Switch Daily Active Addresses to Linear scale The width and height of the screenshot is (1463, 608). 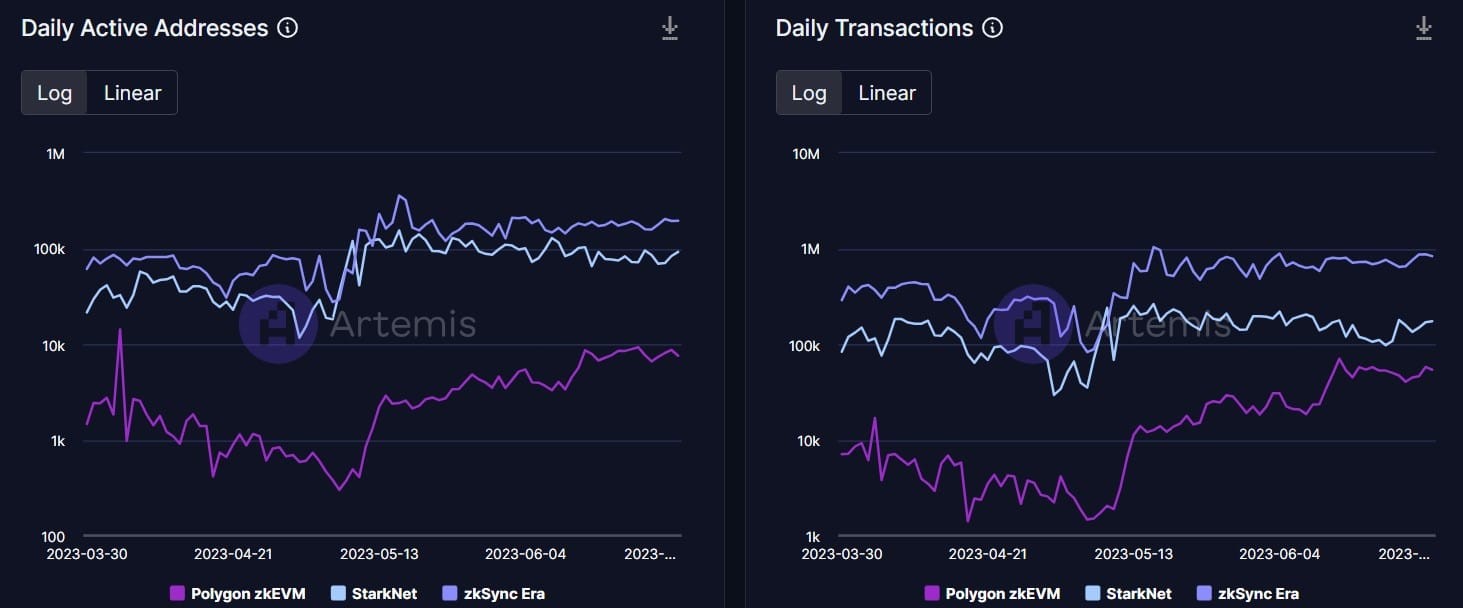pos(132,93)
